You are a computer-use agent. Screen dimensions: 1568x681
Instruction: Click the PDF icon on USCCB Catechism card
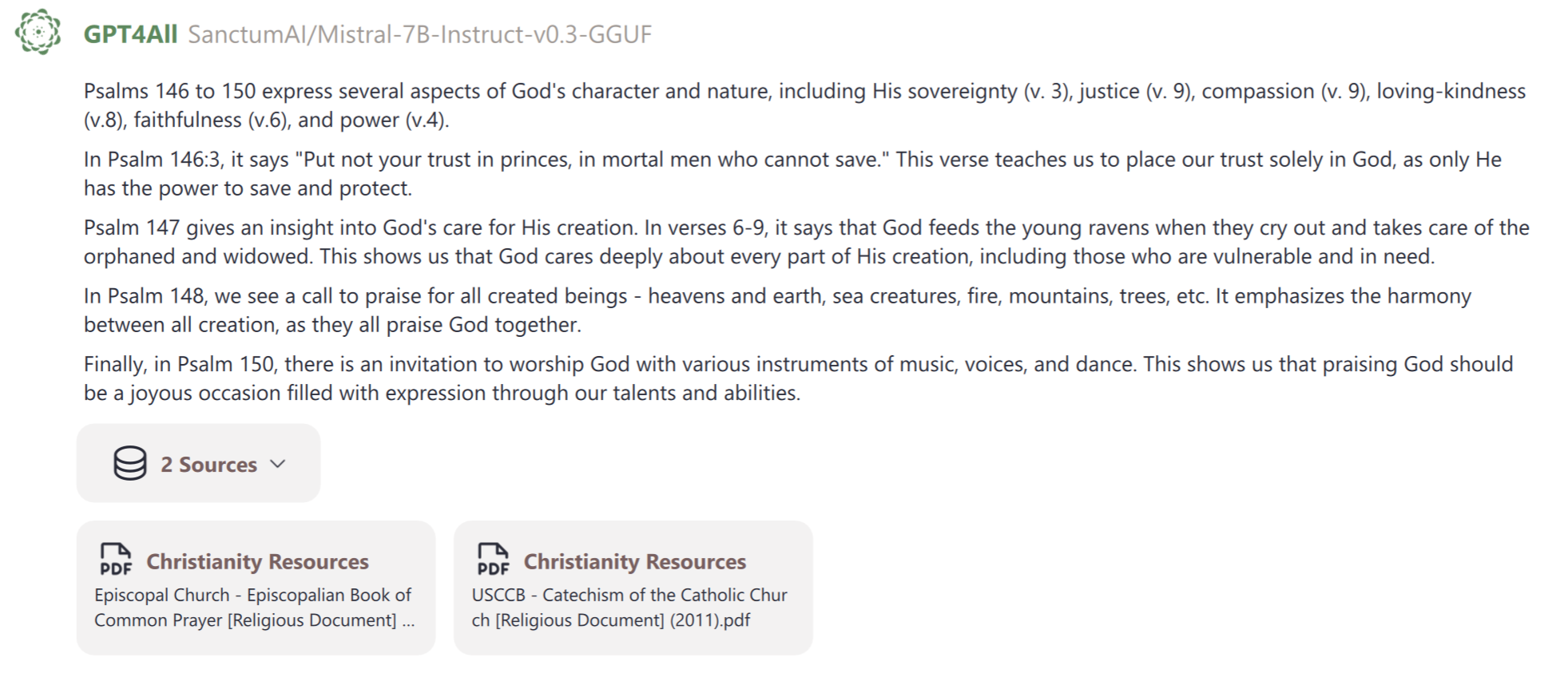tap(493, 559)
